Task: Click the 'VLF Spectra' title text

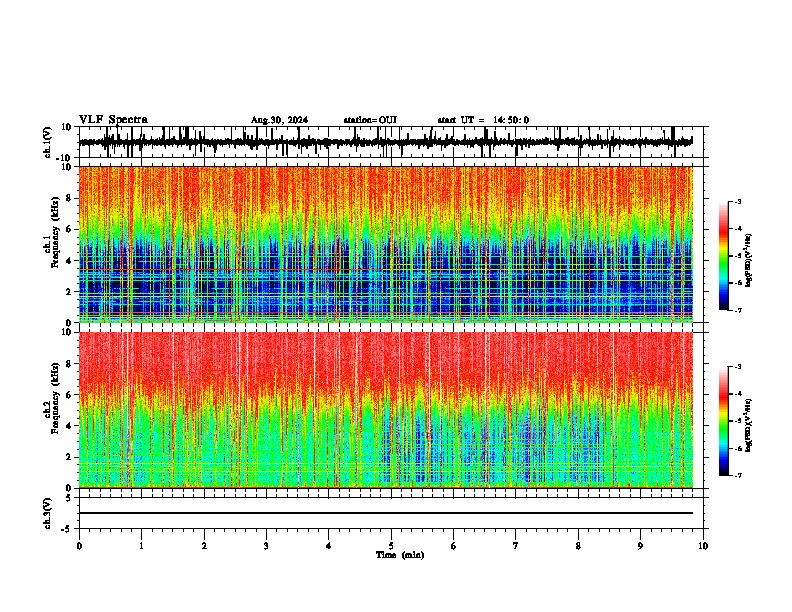Action: pyautogui.click(x=113, y=120)
